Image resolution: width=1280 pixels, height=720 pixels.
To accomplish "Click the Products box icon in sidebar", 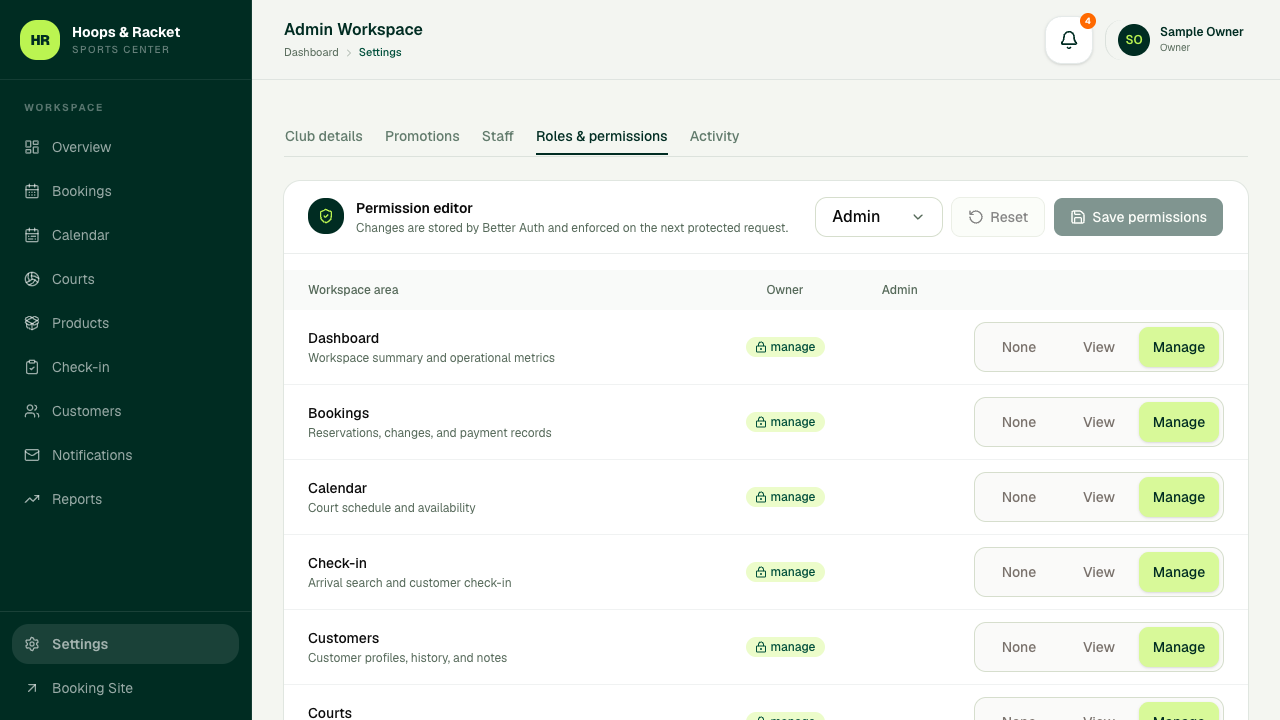I will (x=32, y=323).
